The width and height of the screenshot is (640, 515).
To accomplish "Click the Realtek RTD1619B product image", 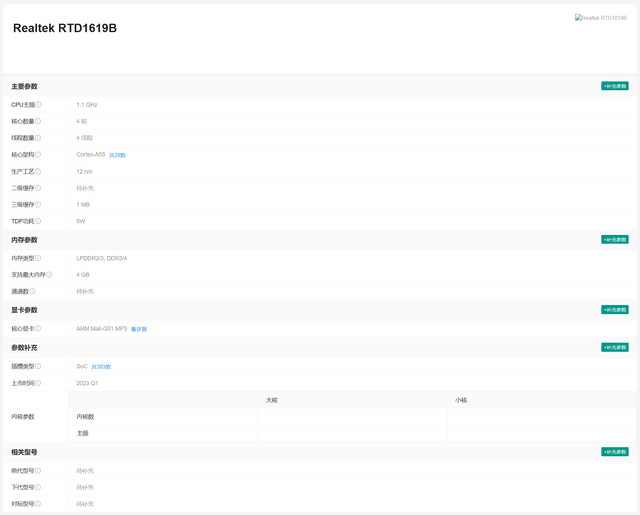I will (601, 18).
